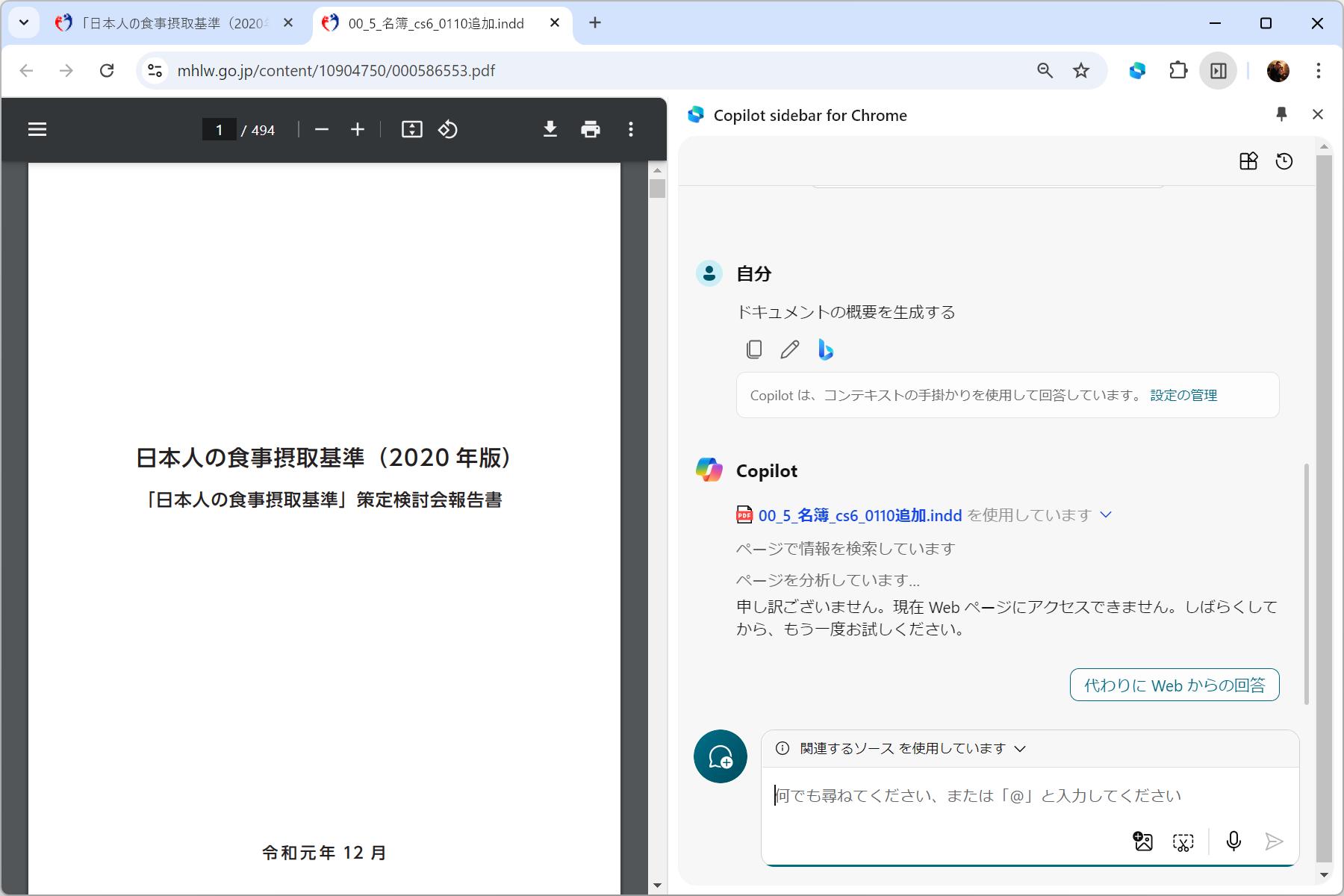This screenshot has height=896, width=1344.
Task: Reload the current page
Action: [107, 71]
